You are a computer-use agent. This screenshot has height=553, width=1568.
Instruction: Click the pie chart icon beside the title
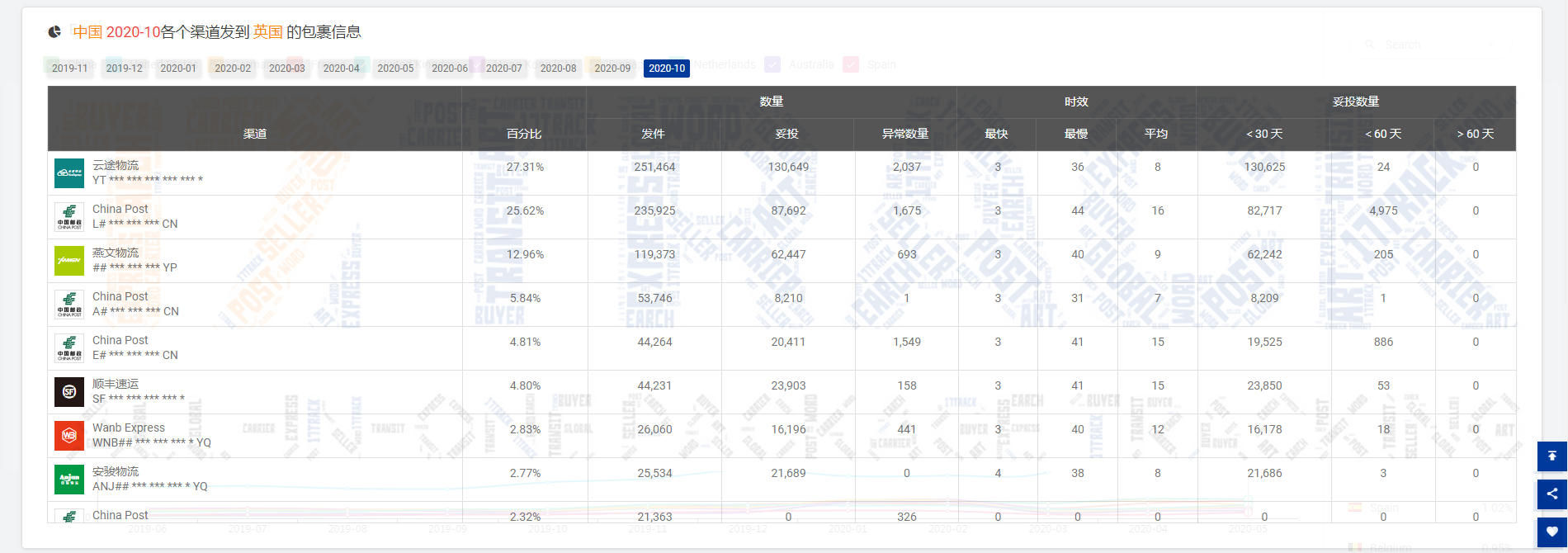54,32
